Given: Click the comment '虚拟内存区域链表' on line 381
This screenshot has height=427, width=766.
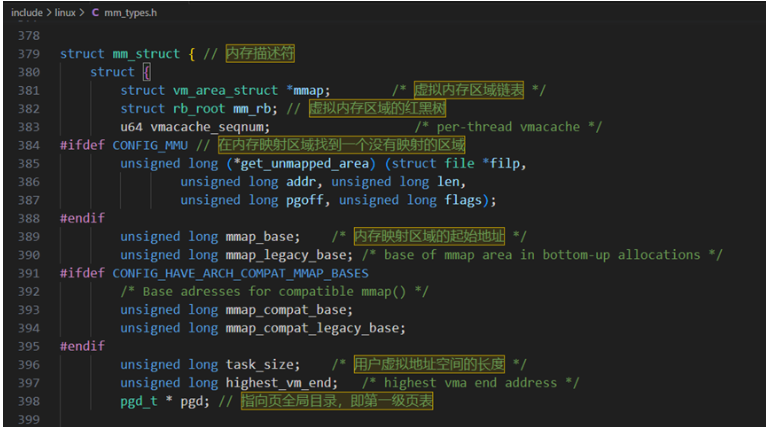Looking at the screenshot, I should (x=468, y=90).
